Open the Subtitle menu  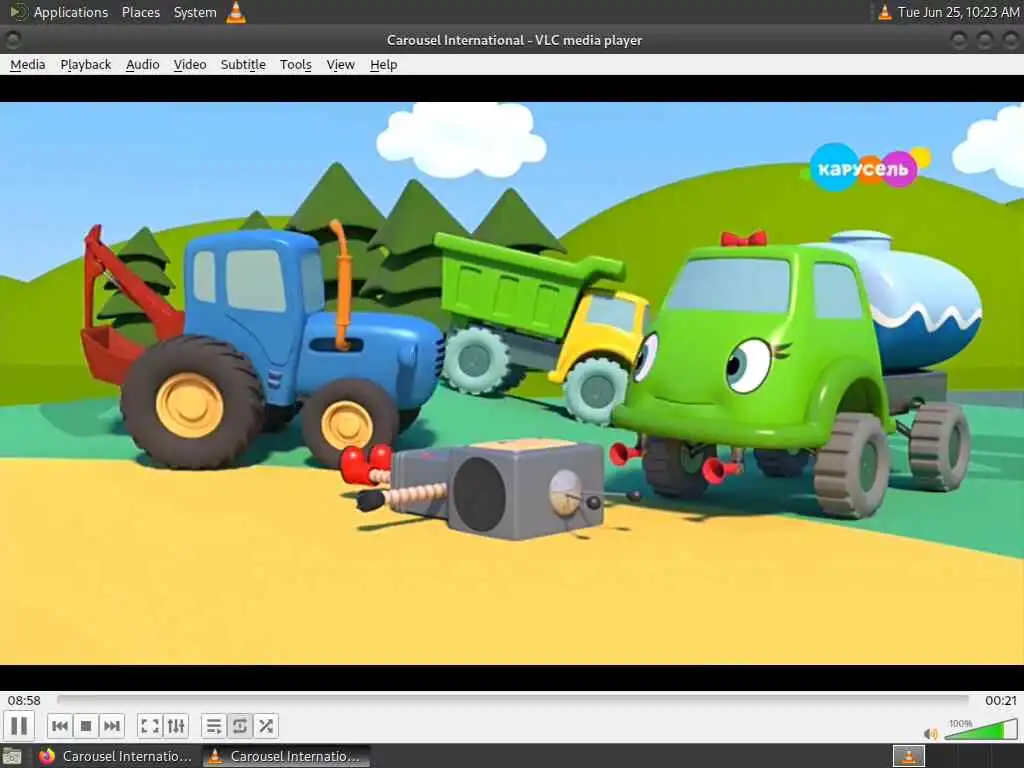(x=243, y=65)
